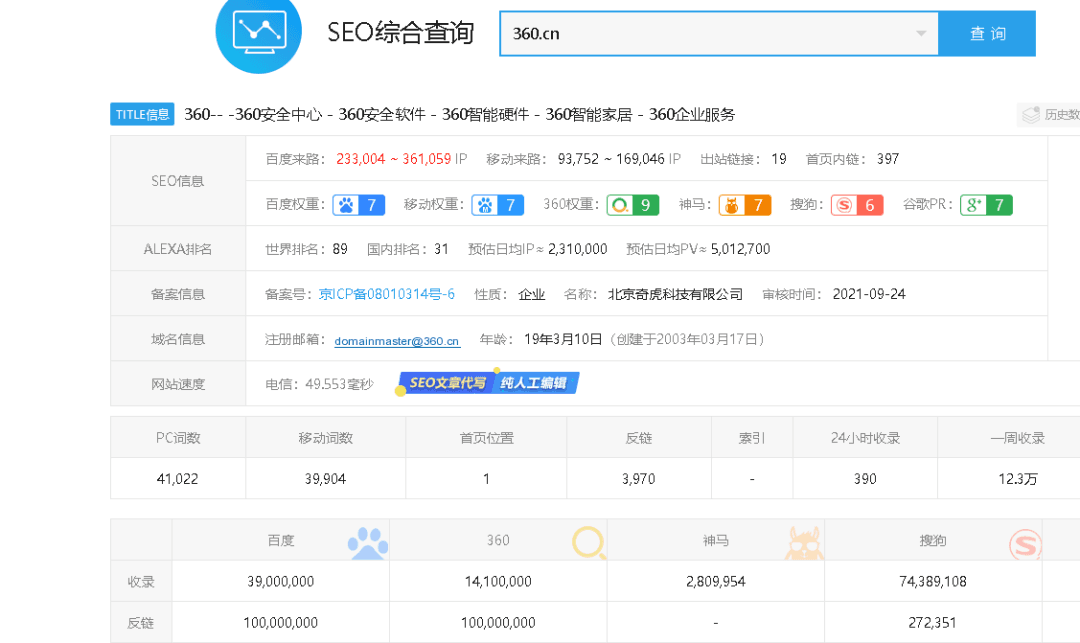
Task: Click the SEO信息 row header
Action: pos(178,181)
